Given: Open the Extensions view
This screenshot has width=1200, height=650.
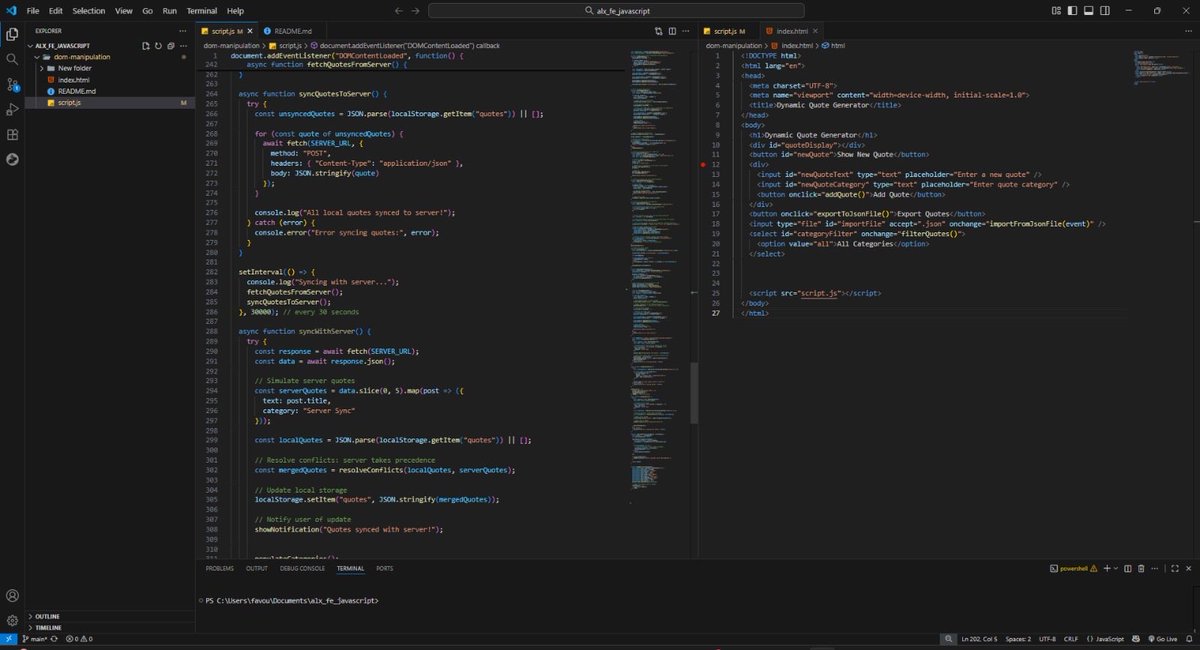Looking at the screenshot, I should 12,134.
